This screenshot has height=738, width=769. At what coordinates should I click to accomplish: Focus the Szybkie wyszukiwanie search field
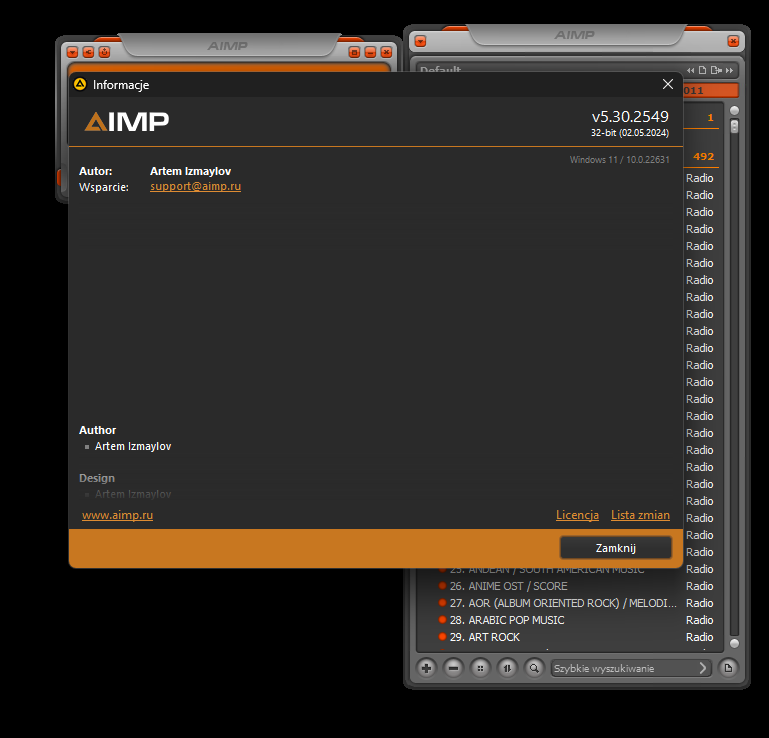click(x=623, y=668)
